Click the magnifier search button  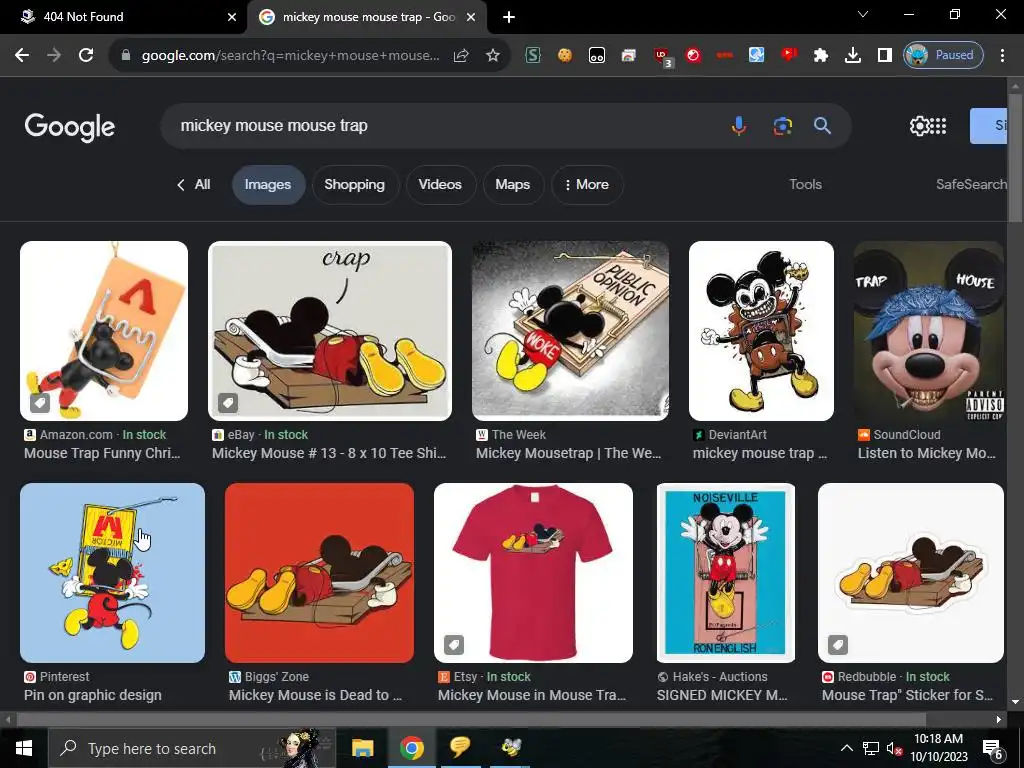pyautogui.click(x=822, y=125)
